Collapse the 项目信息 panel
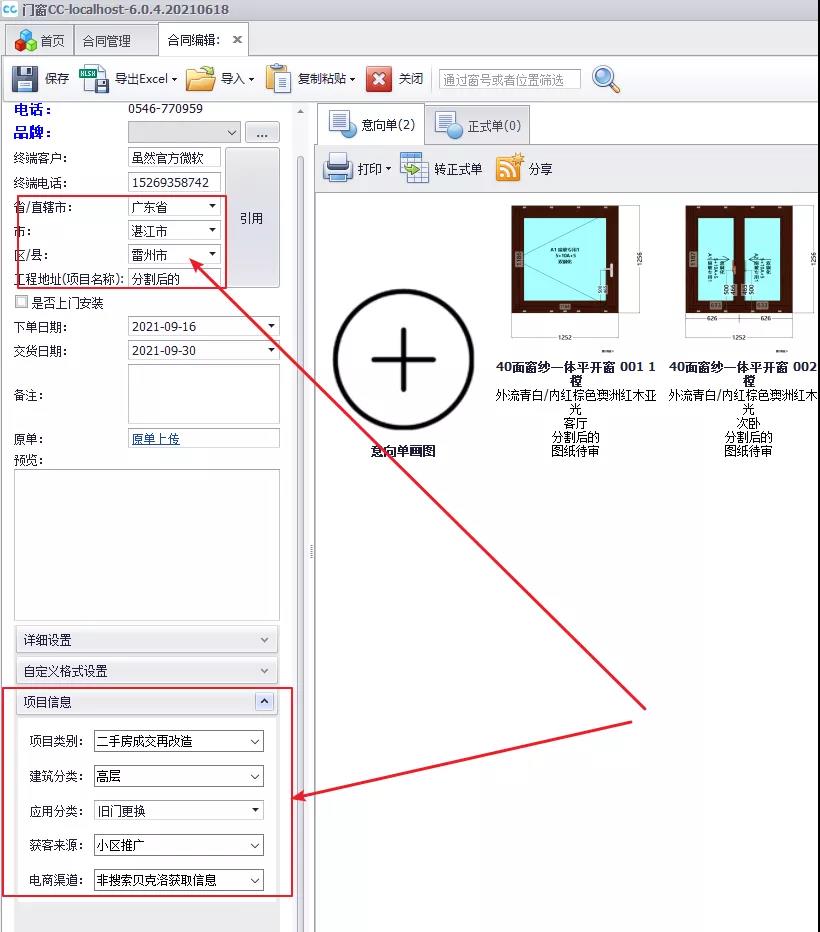The width and height of the screenshot is (820, 932). tap(264, 702)
